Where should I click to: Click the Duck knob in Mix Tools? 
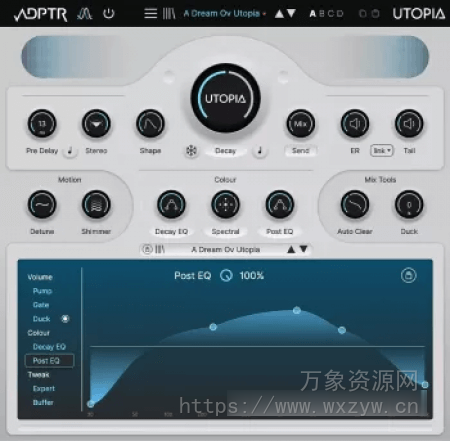click(409, 204)
